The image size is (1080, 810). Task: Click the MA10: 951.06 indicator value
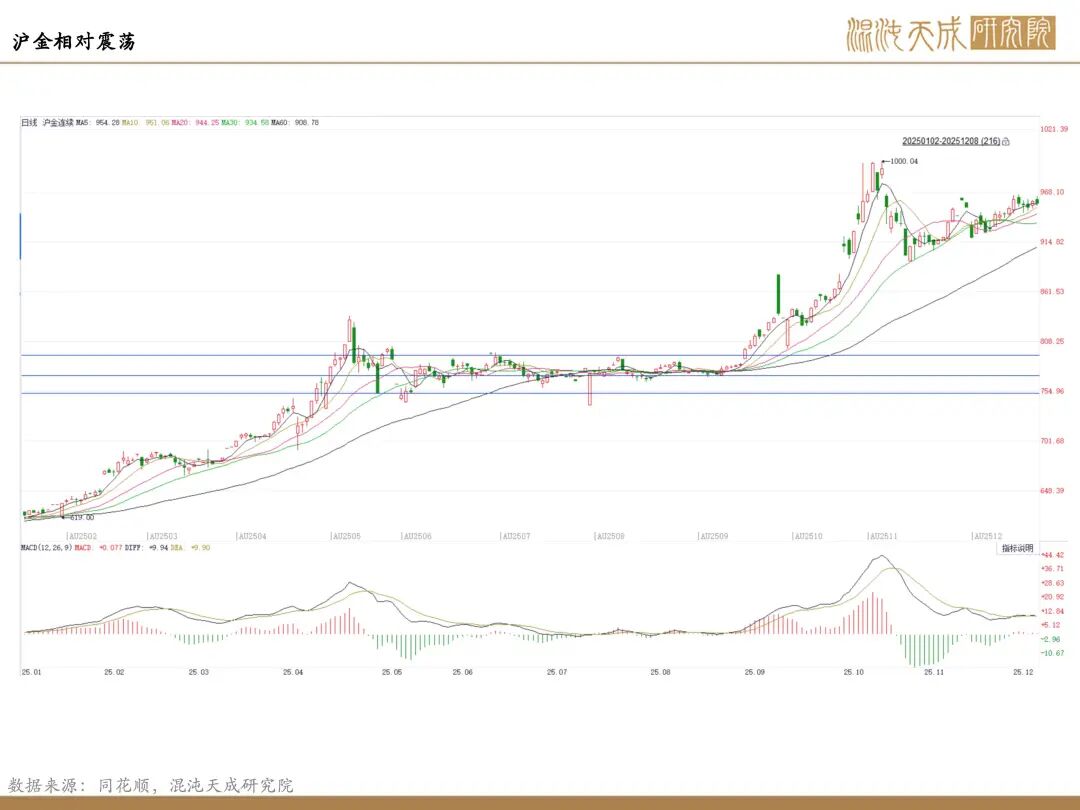coord(146,123)
